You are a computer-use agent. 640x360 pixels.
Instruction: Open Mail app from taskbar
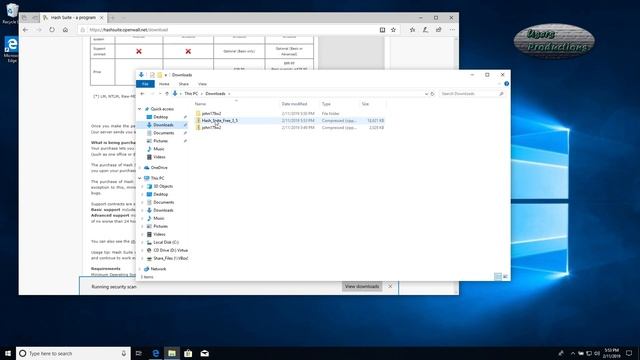(204, 353)
